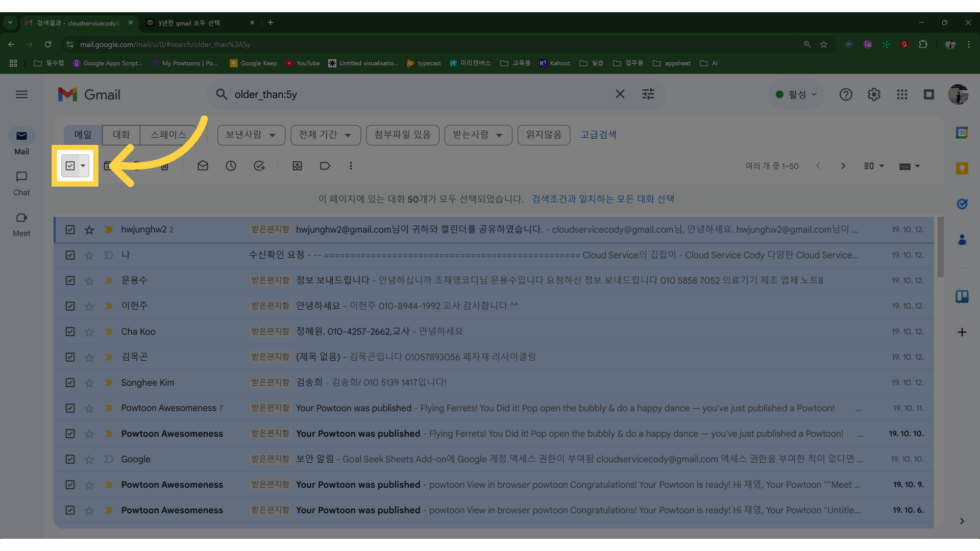Click the 첨부파일 있음 filter chip
The image size is (980, 551).
click(x=402, y=135)
